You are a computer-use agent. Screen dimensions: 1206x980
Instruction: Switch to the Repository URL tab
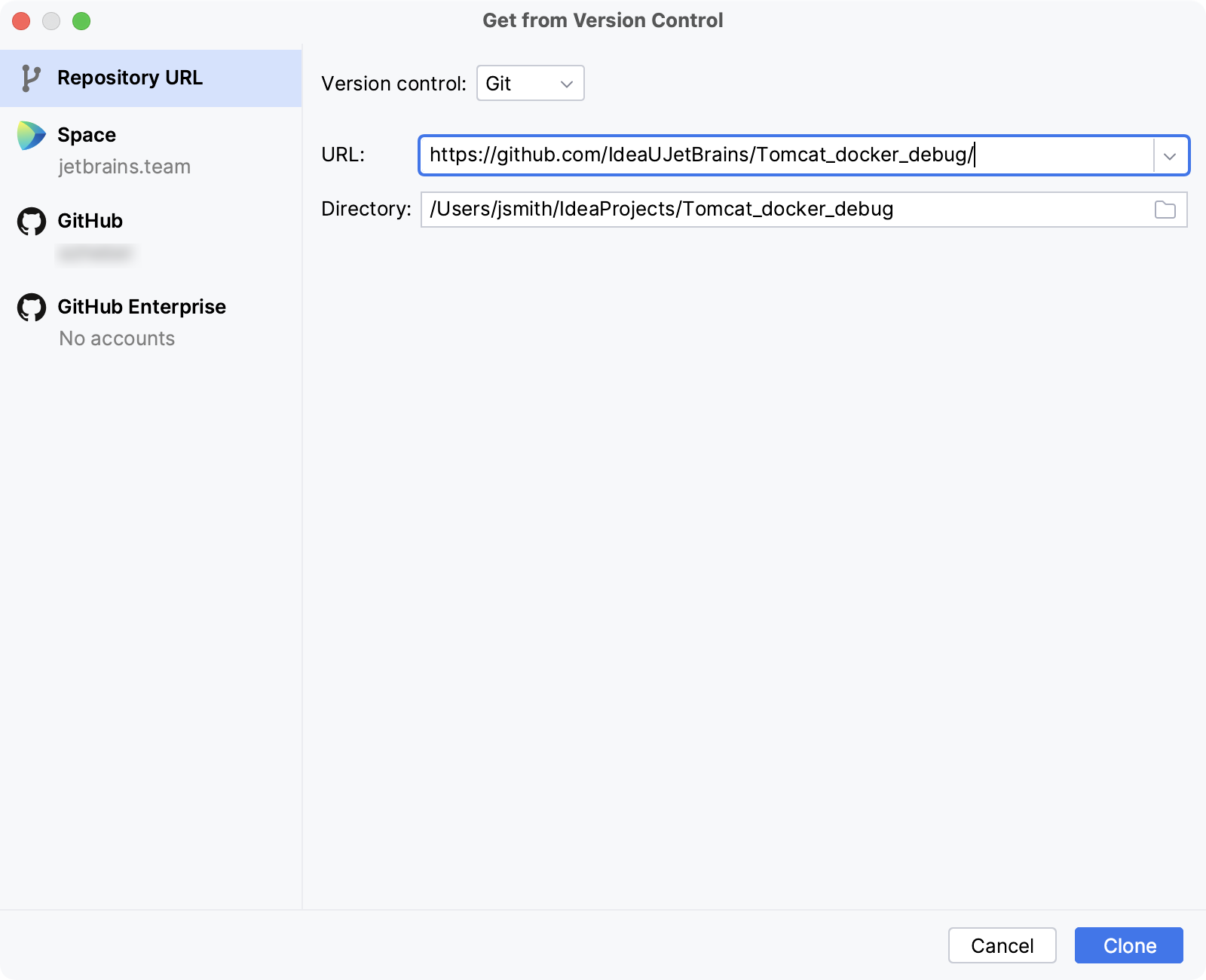(130, 78)
